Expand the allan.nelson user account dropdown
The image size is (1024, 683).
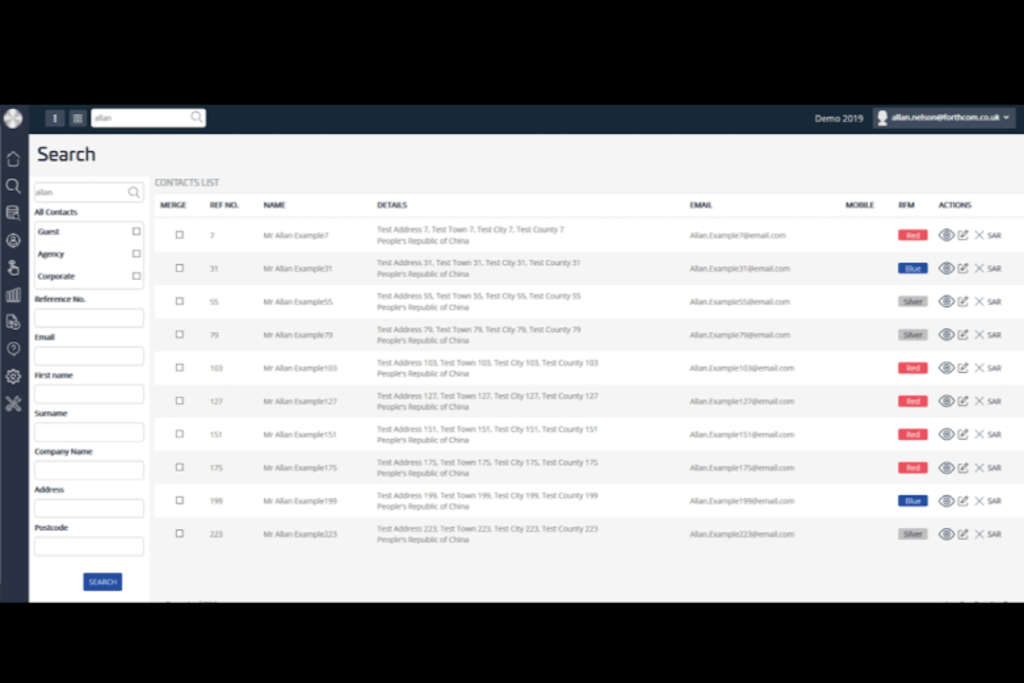click(944, 118)
